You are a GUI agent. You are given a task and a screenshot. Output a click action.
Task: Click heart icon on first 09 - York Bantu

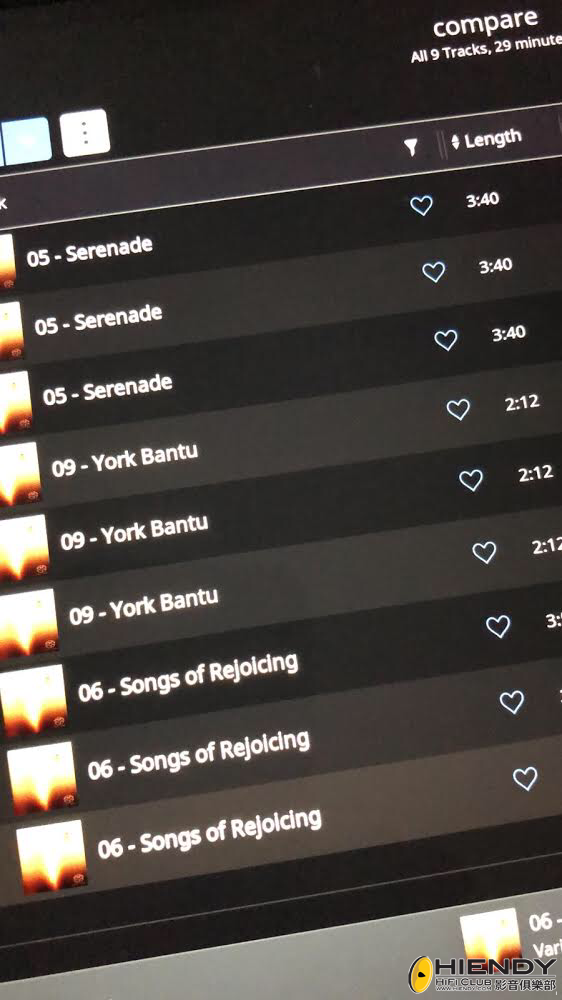(458, 409)
